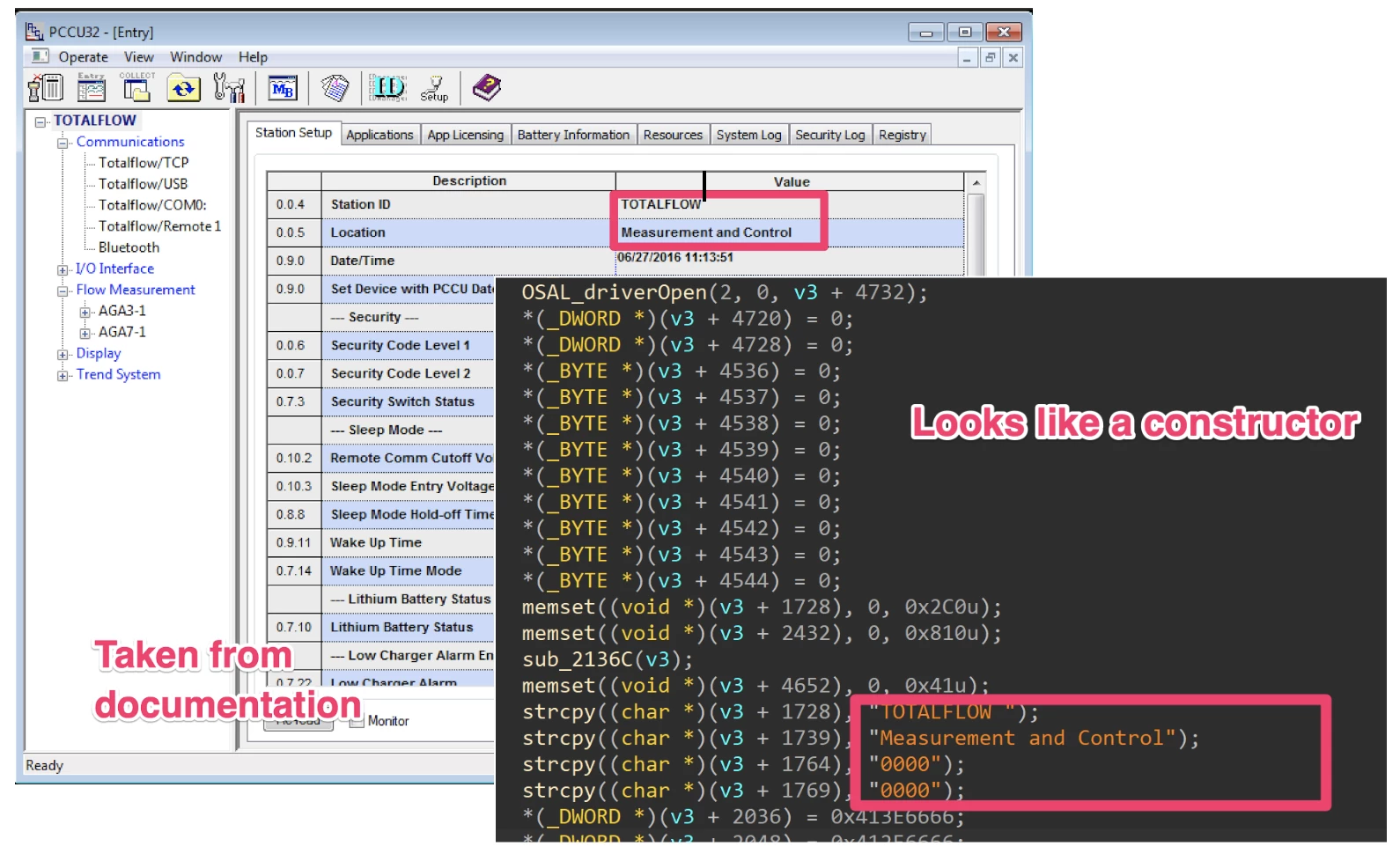Click the Setup cable toolbar icon
This screenshot has width=1400, height=861.
click(x=434, y=88)
